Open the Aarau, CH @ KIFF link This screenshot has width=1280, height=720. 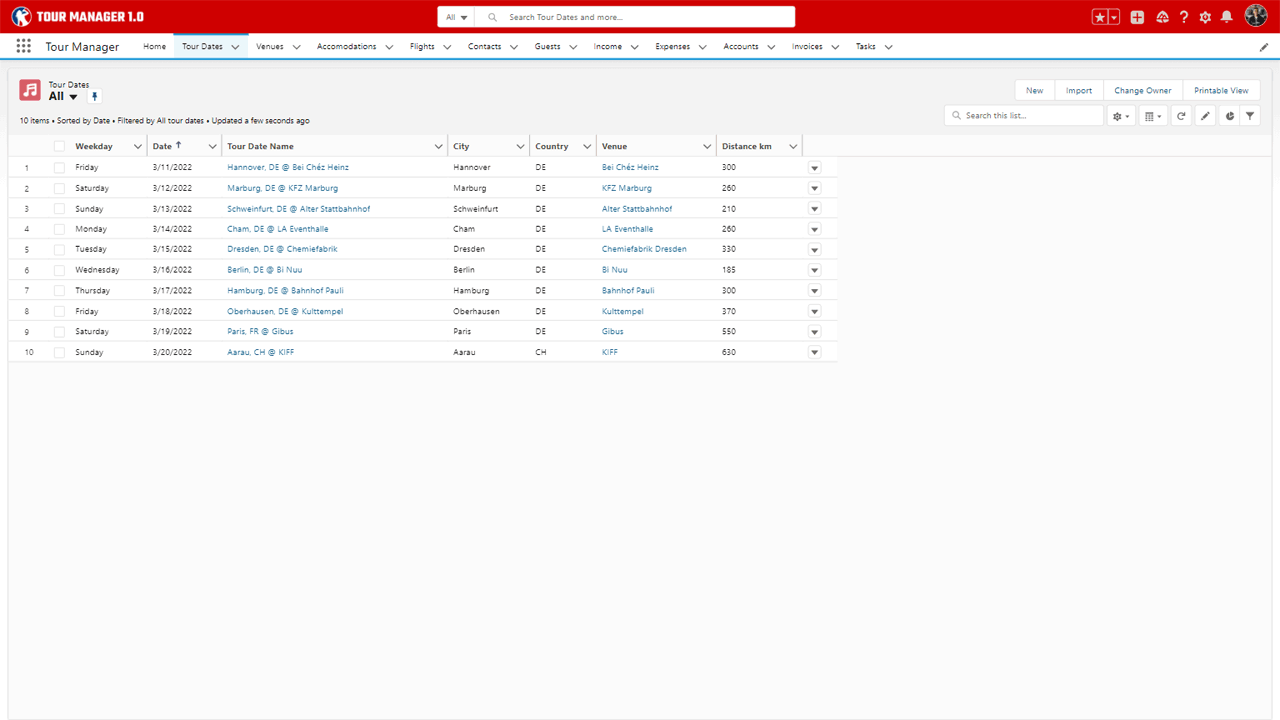point(260,352)
